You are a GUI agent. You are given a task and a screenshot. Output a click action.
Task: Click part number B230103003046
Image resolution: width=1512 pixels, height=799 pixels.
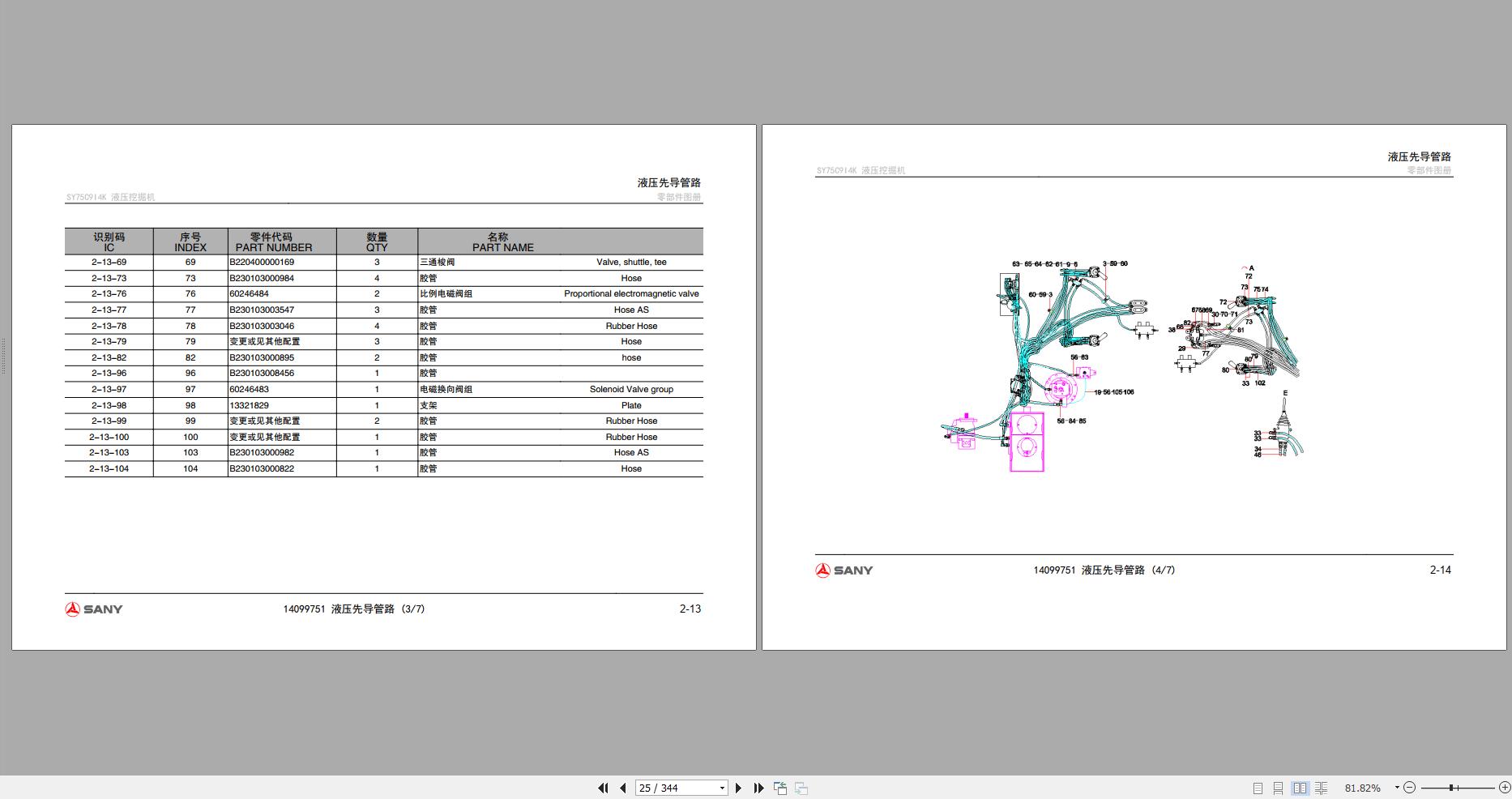[262, 327]
